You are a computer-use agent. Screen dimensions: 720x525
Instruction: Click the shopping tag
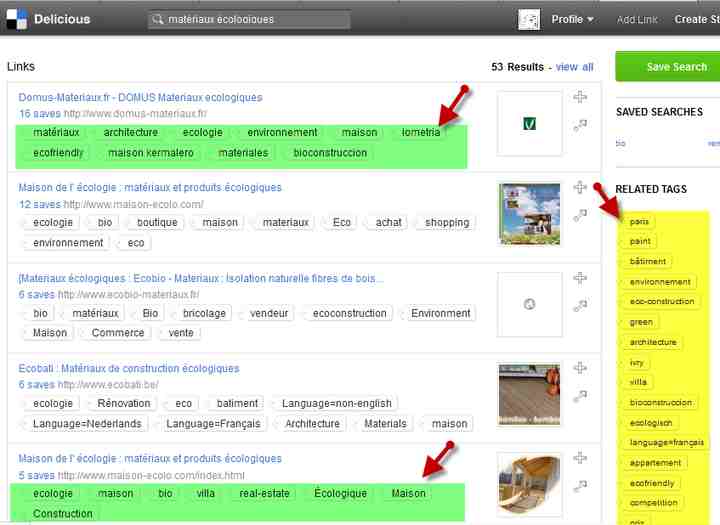(x=447, y=223)
